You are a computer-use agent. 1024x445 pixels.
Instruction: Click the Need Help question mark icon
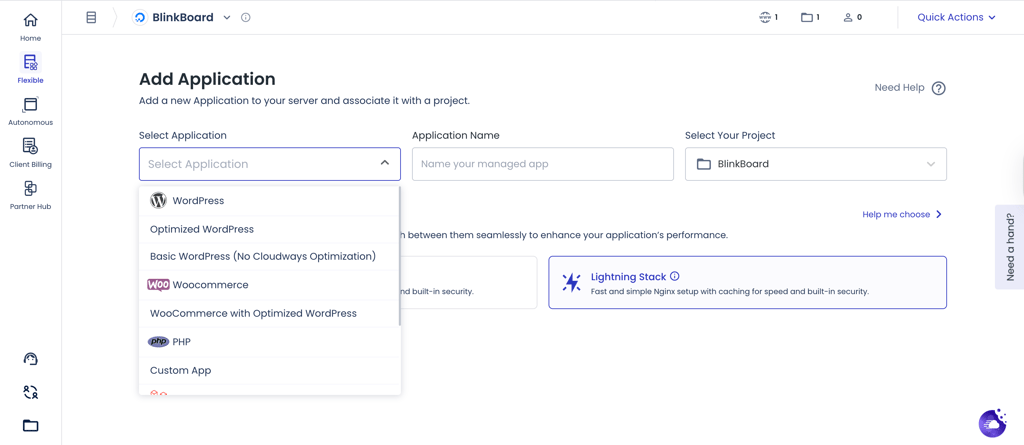938,88
